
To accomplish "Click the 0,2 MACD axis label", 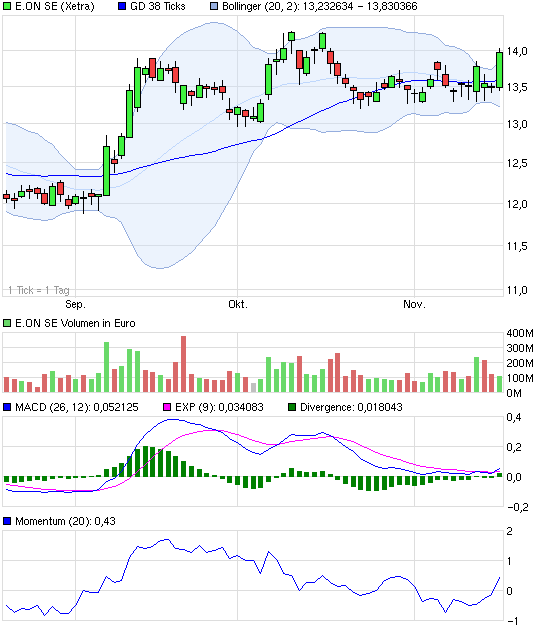I will (x=514, y=447).
